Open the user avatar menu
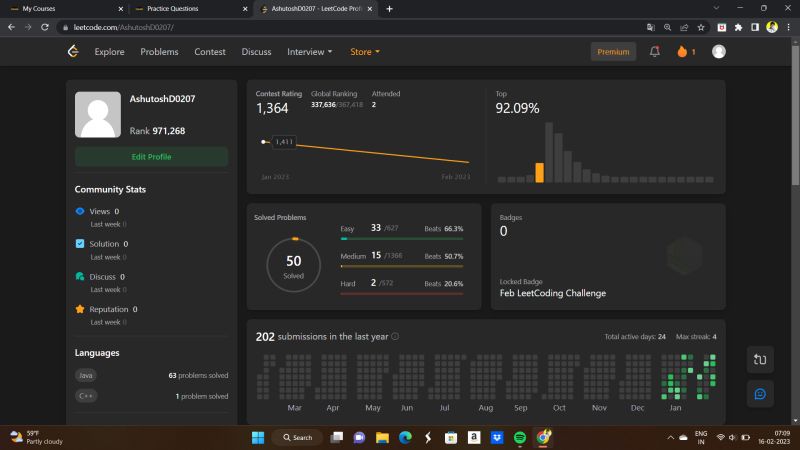800x450 pixels. 718,51
